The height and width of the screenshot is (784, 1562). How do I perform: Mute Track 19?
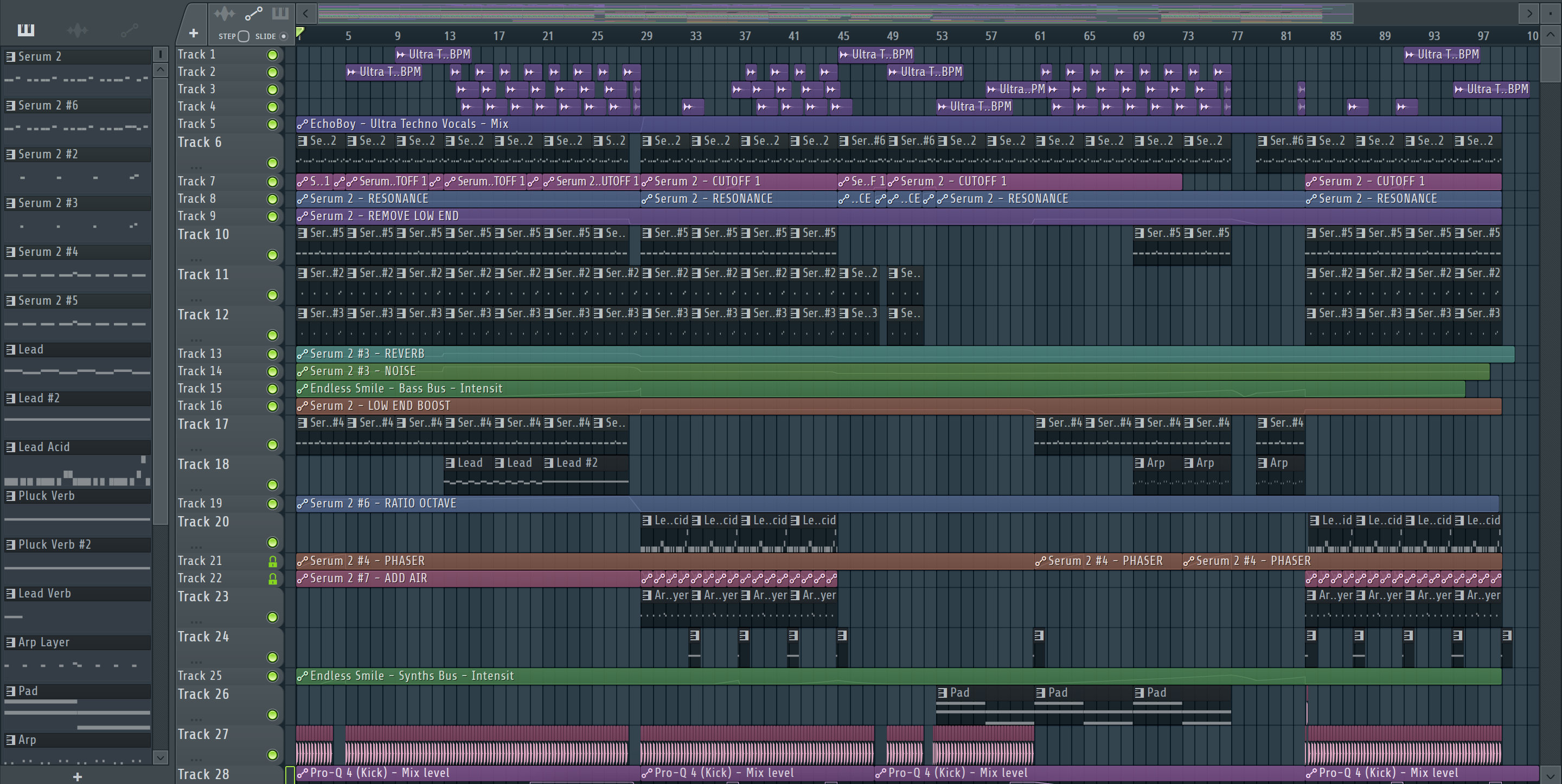point(273,504)
